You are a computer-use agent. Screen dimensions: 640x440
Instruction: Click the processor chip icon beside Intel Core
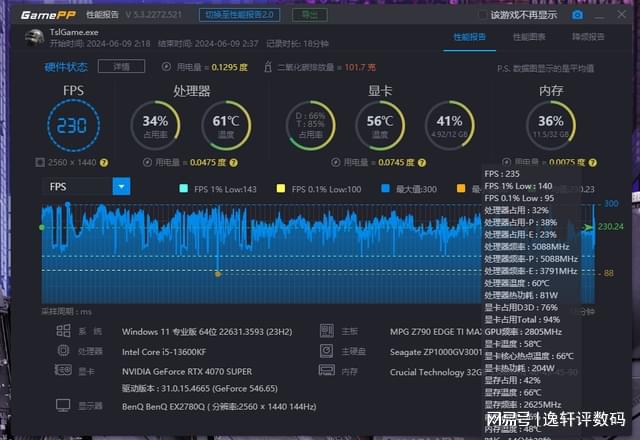pos(63,351)
